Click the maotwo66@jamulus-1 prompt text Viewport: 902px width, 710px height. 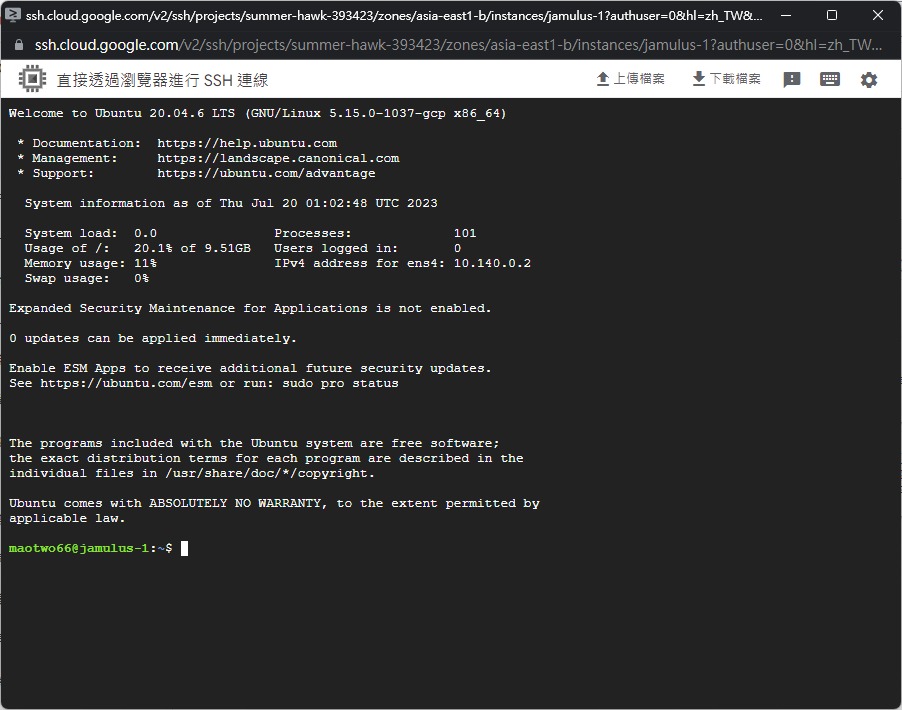click(x=78, y=548)
